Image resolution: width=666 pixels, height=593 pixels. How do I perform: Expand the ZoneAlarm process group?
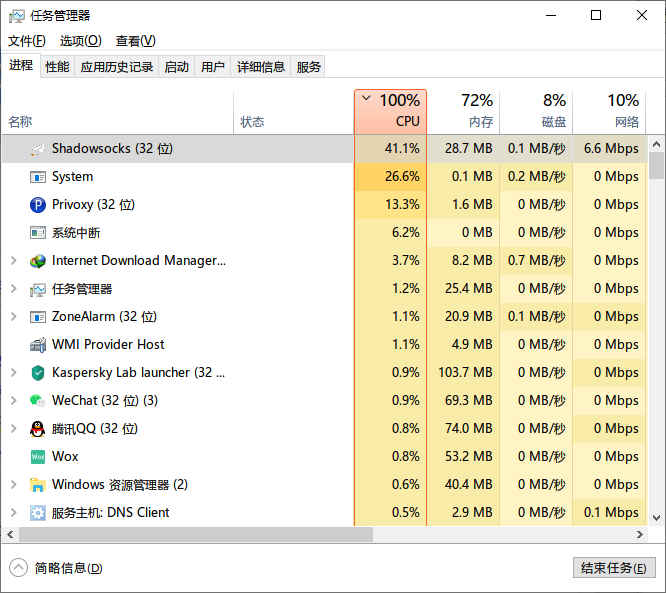click(14, 316)
